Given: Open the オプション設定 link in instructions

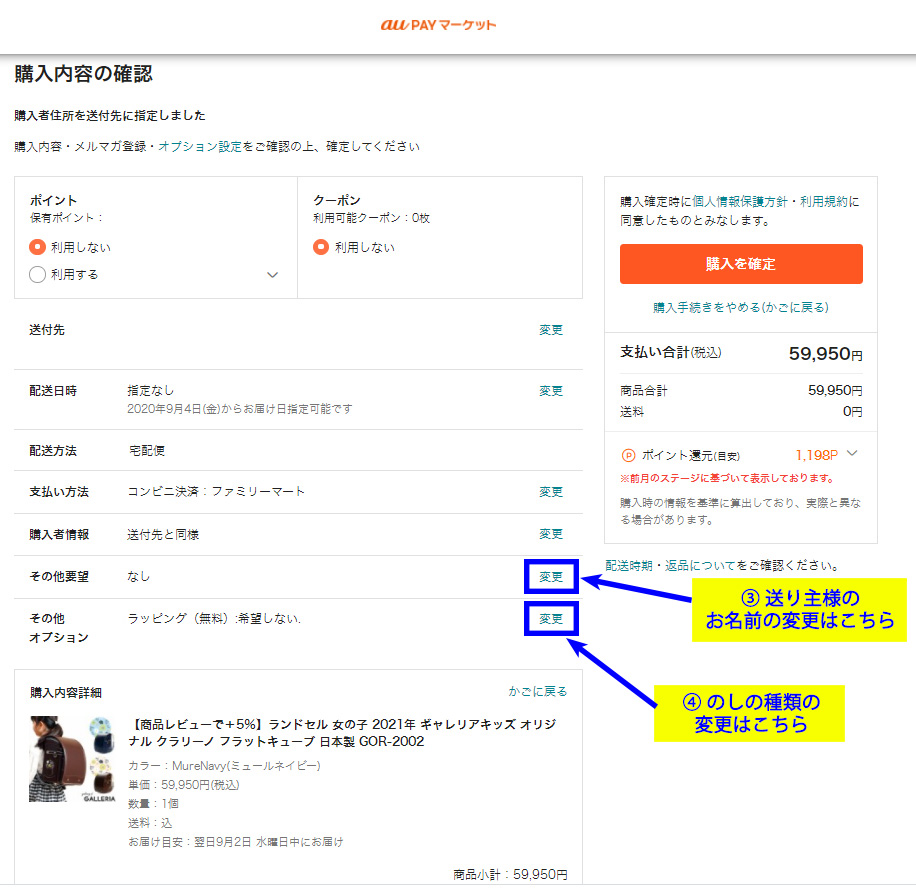Looking at the screenshot, I should pos(200,146).
